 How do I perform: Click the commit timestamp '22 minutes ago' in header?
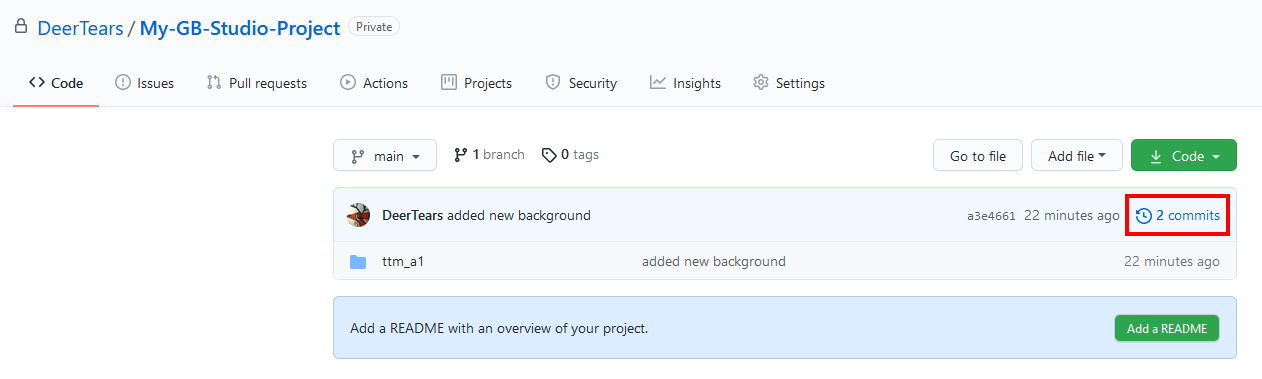point(1072,215)
